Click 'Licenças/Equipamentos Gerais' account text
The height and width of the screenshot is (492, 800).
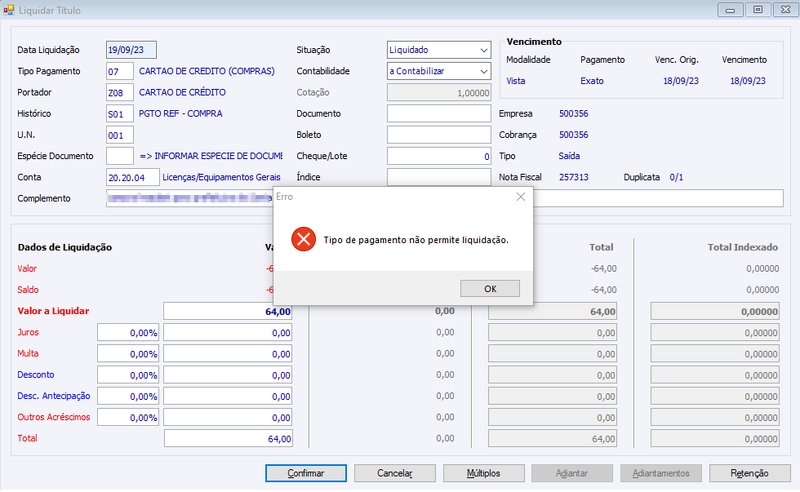tap(221, 178)
